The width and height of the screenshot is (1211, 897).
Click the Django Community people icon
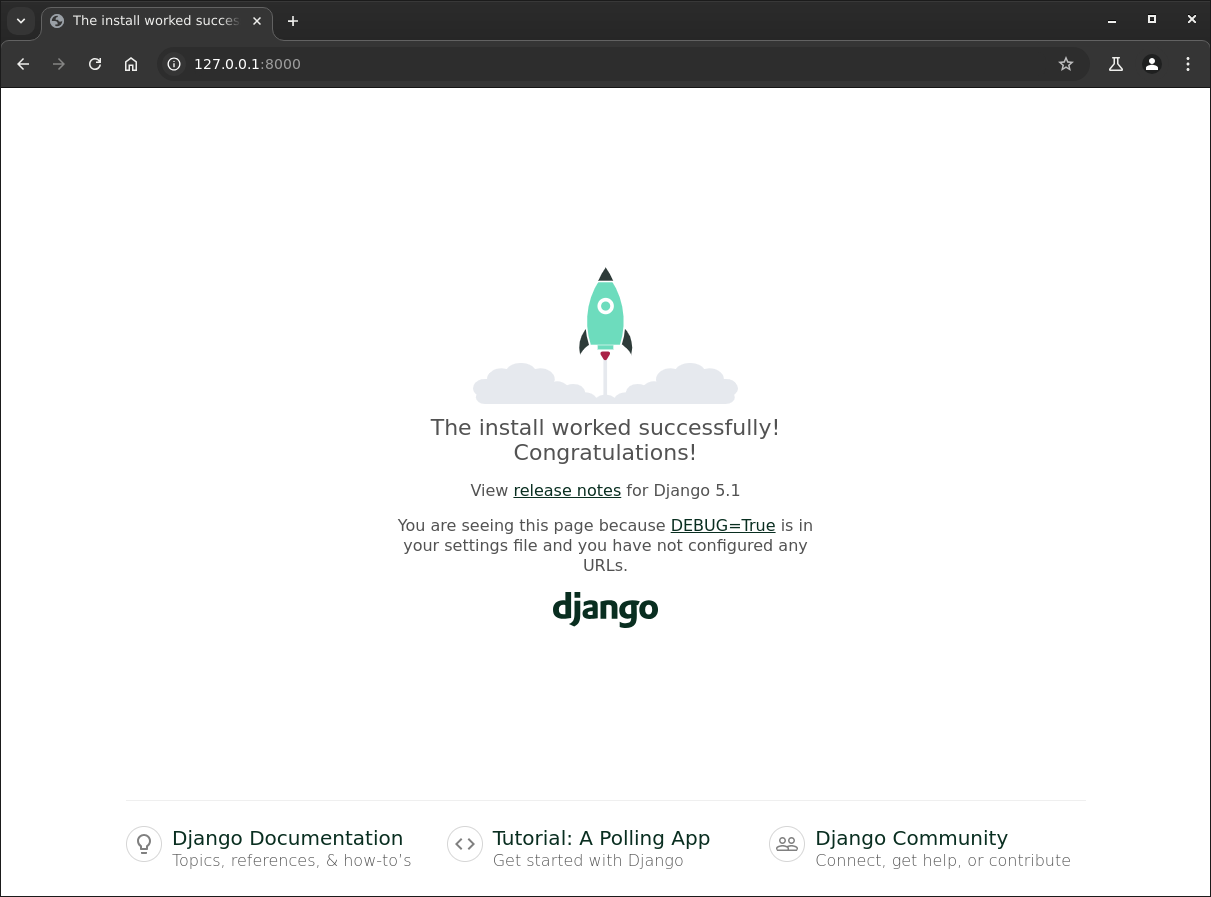(x=787, y=844)
